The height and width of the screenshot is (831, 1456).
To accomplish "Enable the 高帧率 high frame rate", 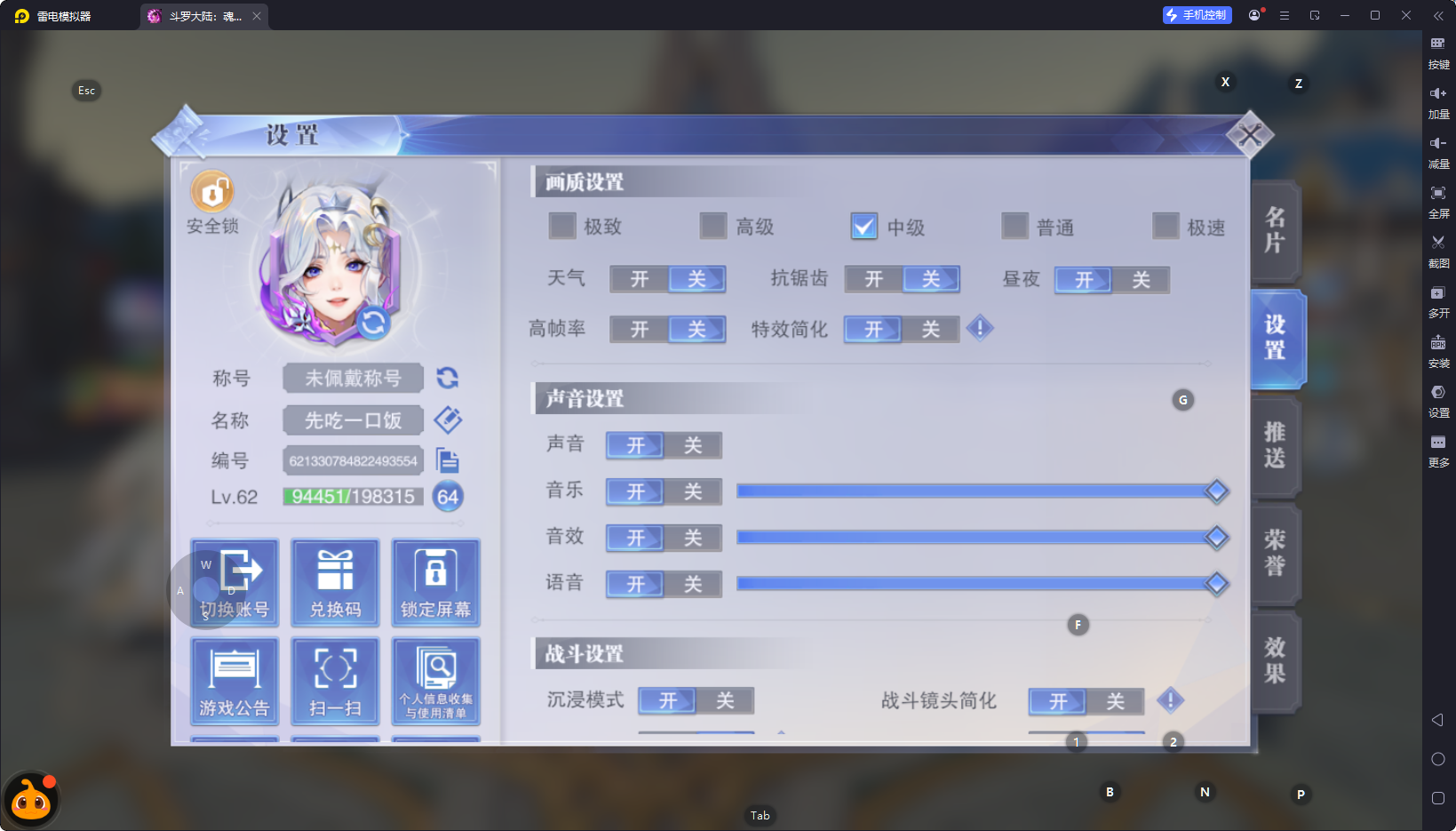I will (x=640, y=329).
